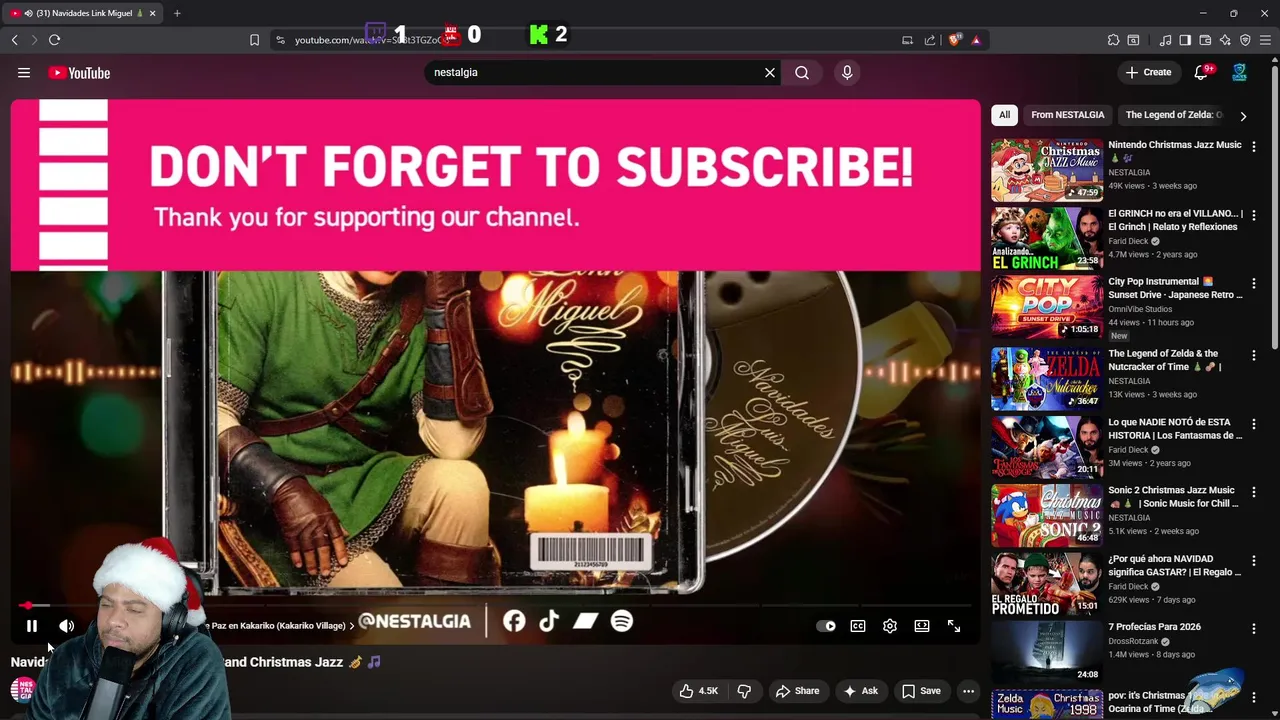Click the browser share page icon
The width and height of the screenshot is (1280, 720).
click(930, 40)
